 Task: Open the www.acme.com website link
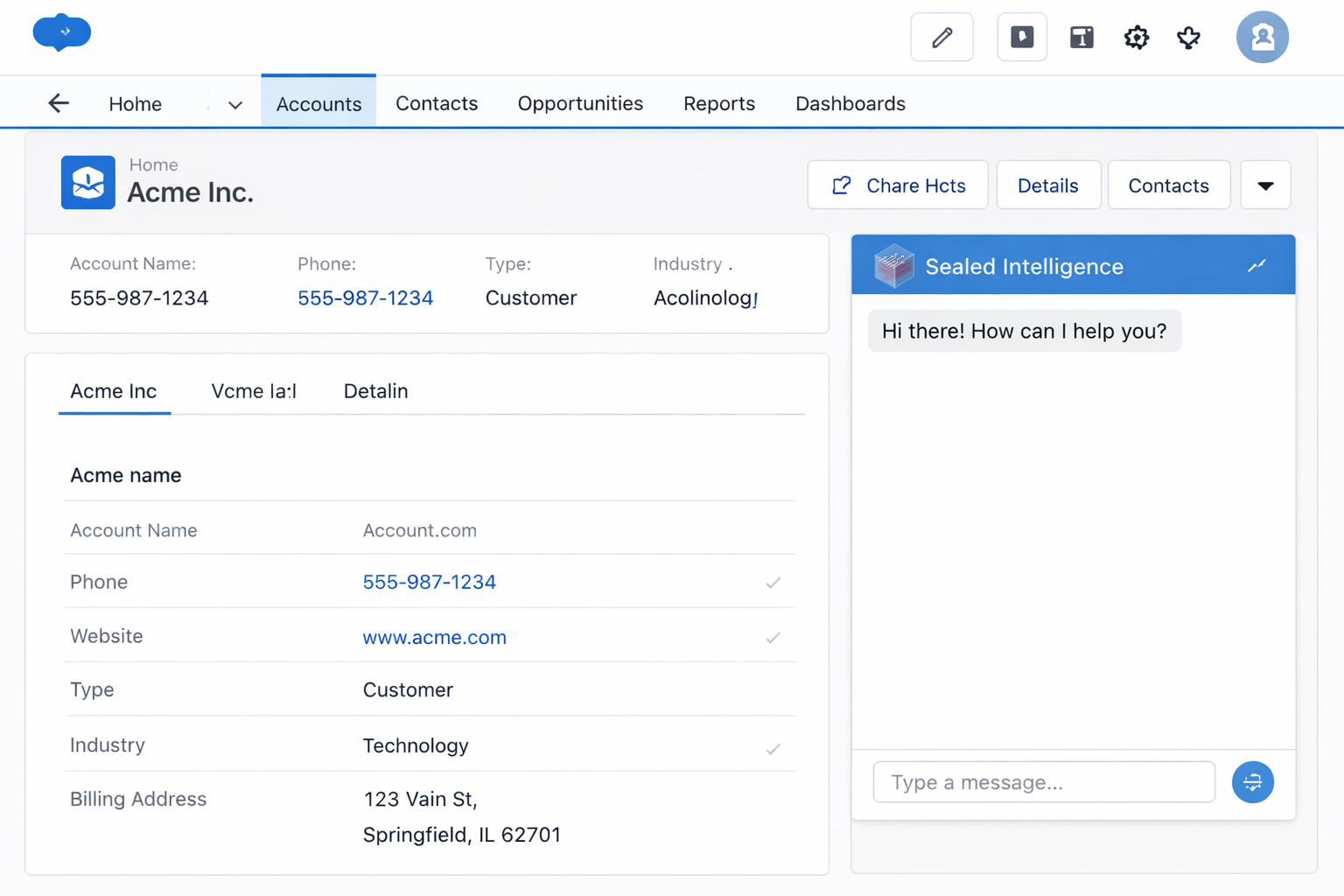tap(434, 638)
